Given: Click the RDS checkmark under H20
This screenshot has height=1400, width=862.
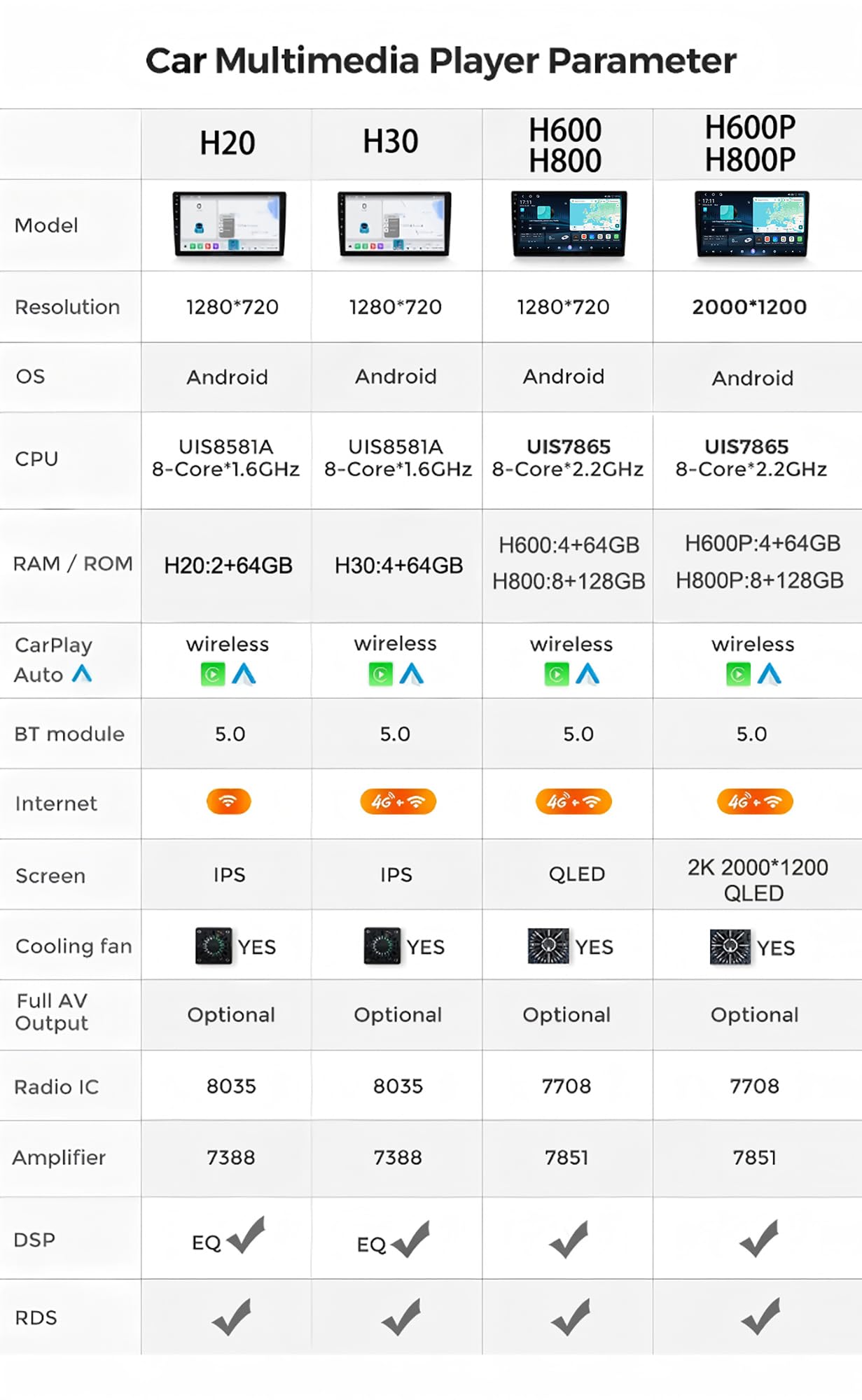Looking at the screenshot, I should click(x=232, y=1317).
